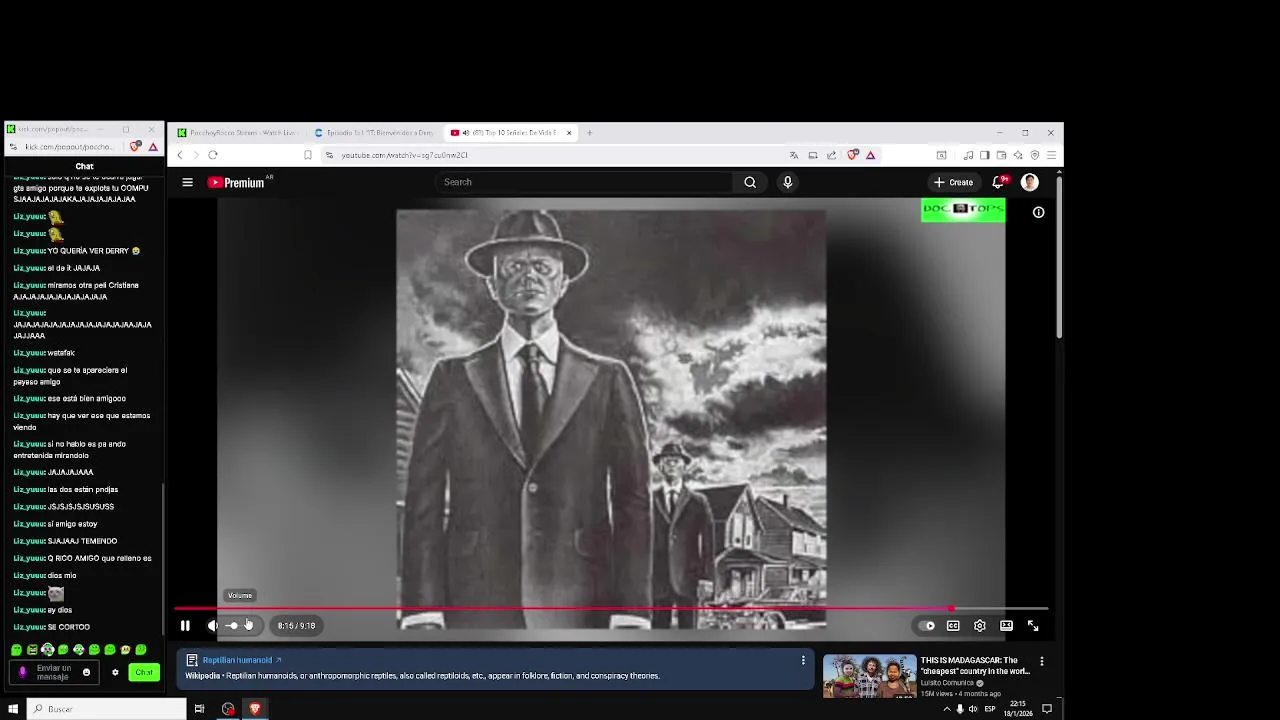Switch to the Episodio 1x1 browser tab

[x=374, y=133]
